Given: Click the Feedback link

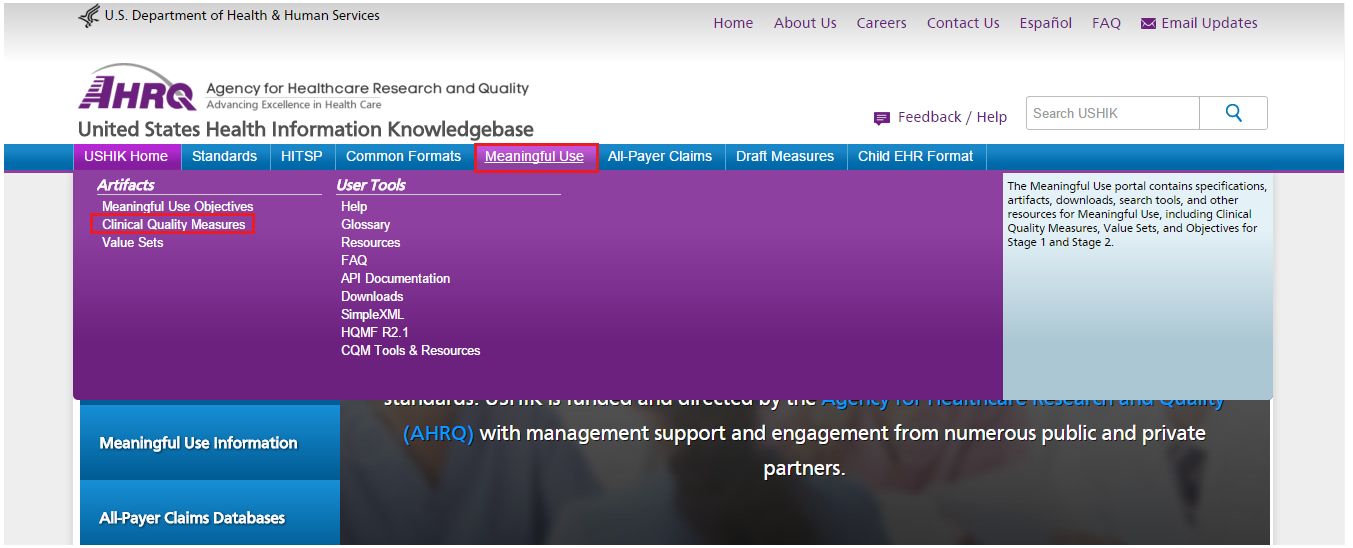Looking at the screenshot, I should pos(929,117).
